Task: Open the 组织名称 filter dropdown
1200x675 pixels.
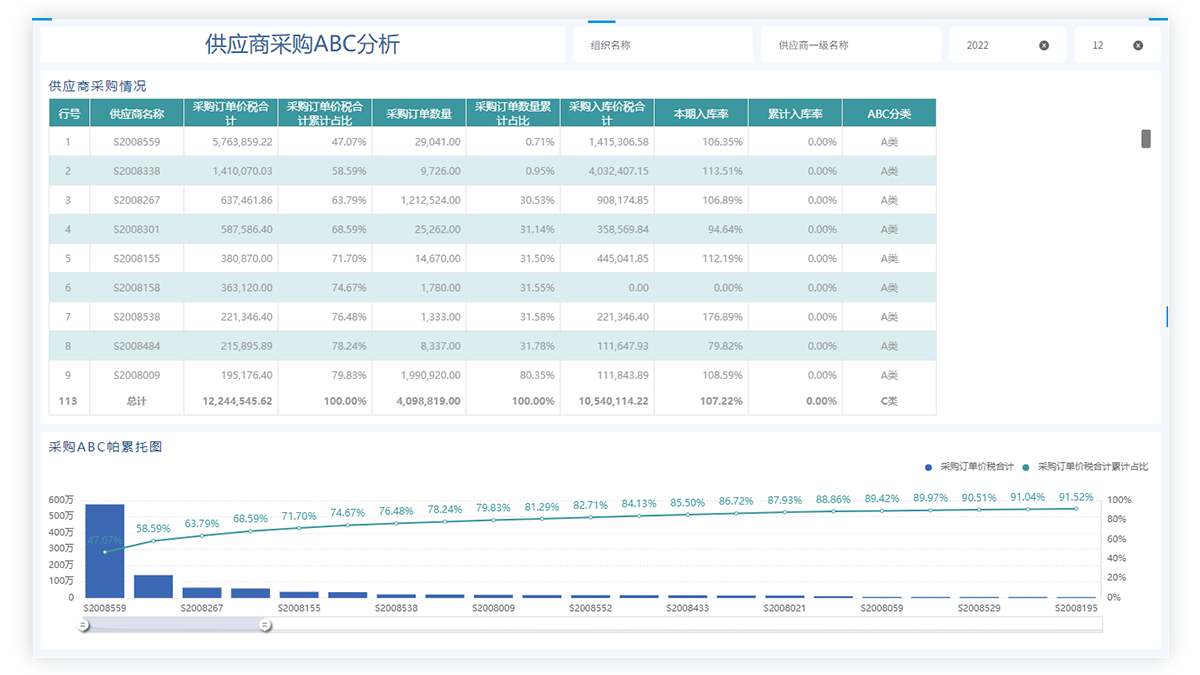Action: 661,46
